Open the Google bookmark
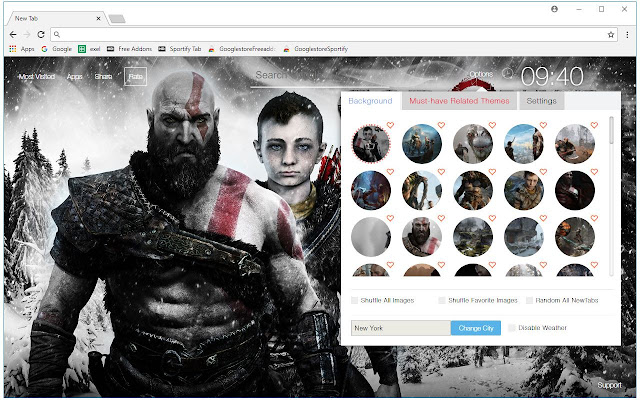 57,49
